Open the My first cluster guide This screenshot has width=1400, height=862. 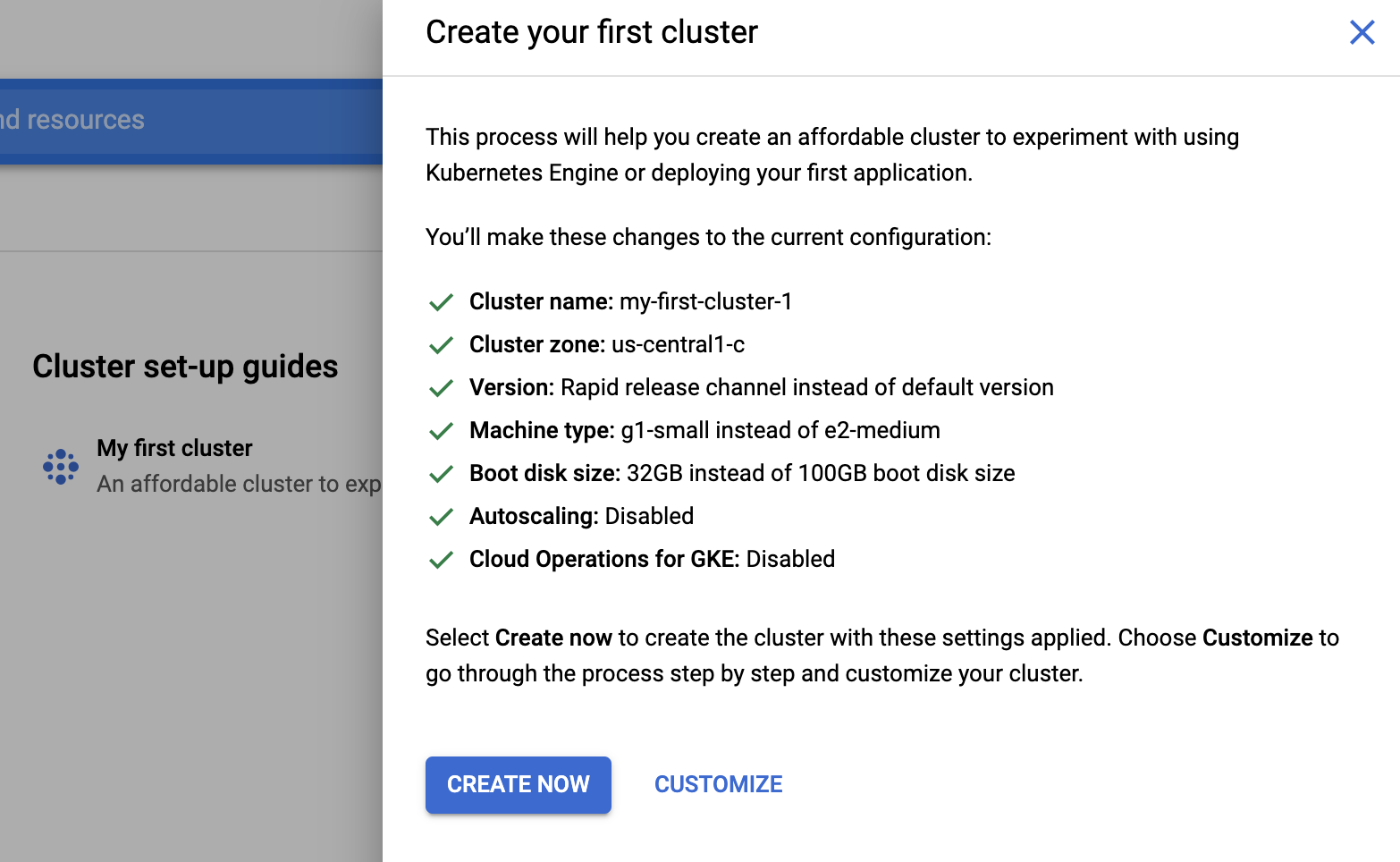tap(175, 448)
